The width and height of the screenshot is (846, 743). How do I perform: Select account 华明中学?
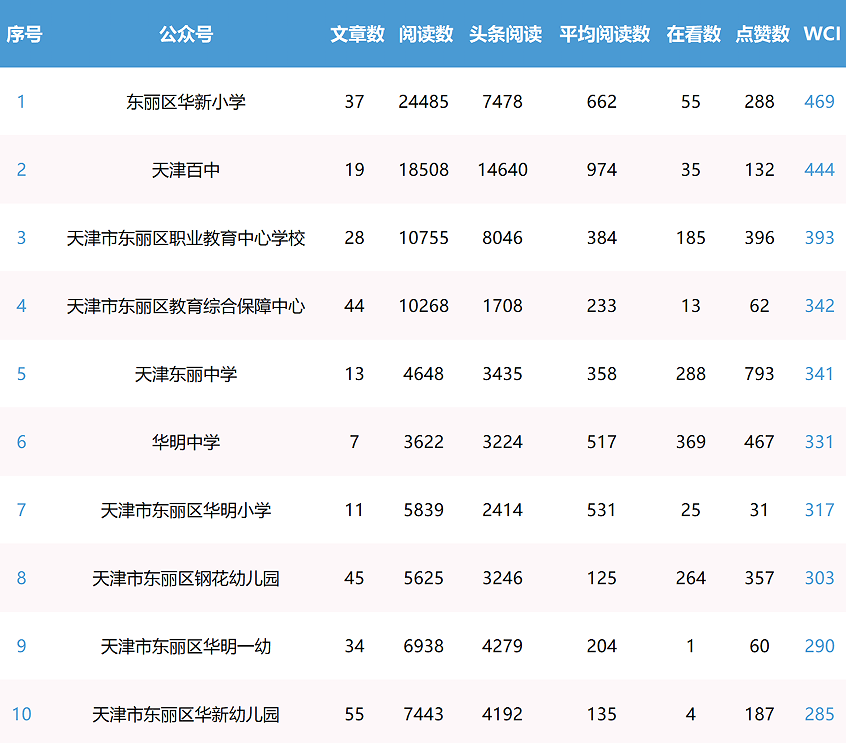[x=186, y=442]
